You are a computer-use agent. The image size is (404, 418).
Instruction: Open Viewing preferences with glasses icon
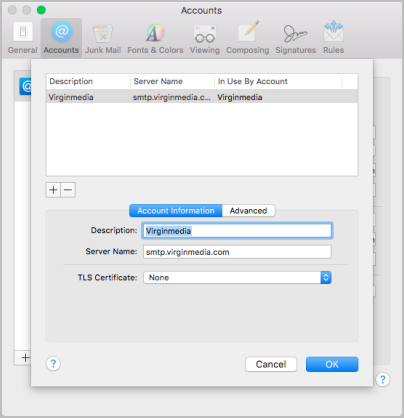205,38
